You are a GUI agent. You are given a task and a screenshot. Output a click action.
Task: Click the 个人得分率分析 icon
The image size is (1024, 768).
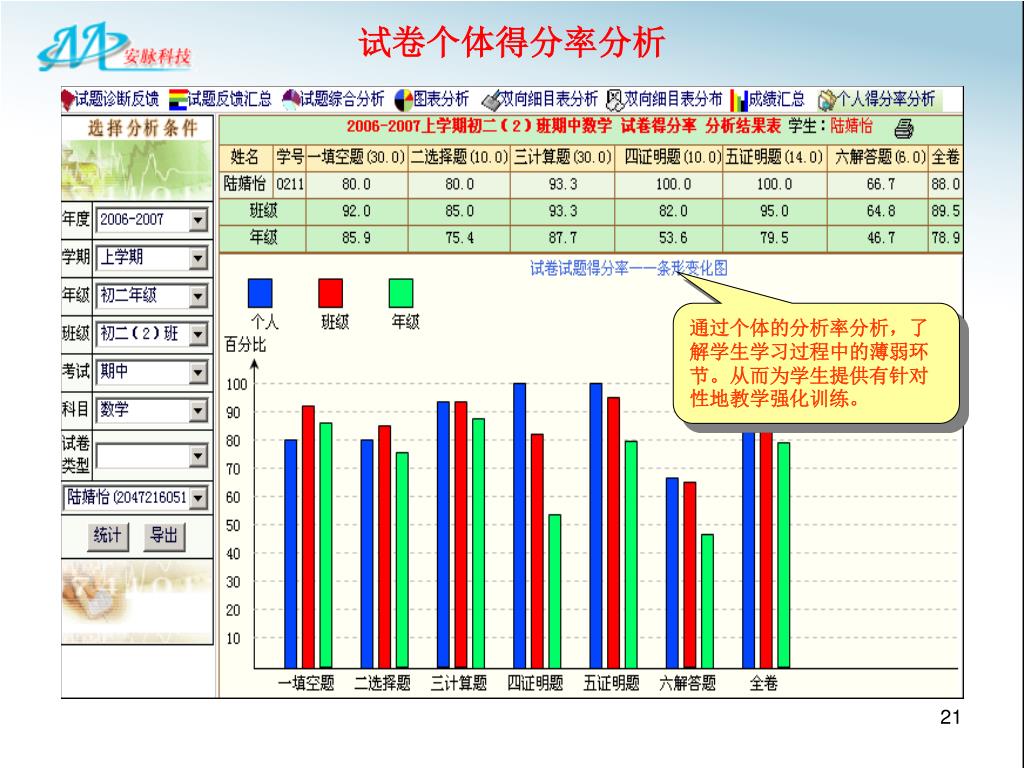click(827, 99)
